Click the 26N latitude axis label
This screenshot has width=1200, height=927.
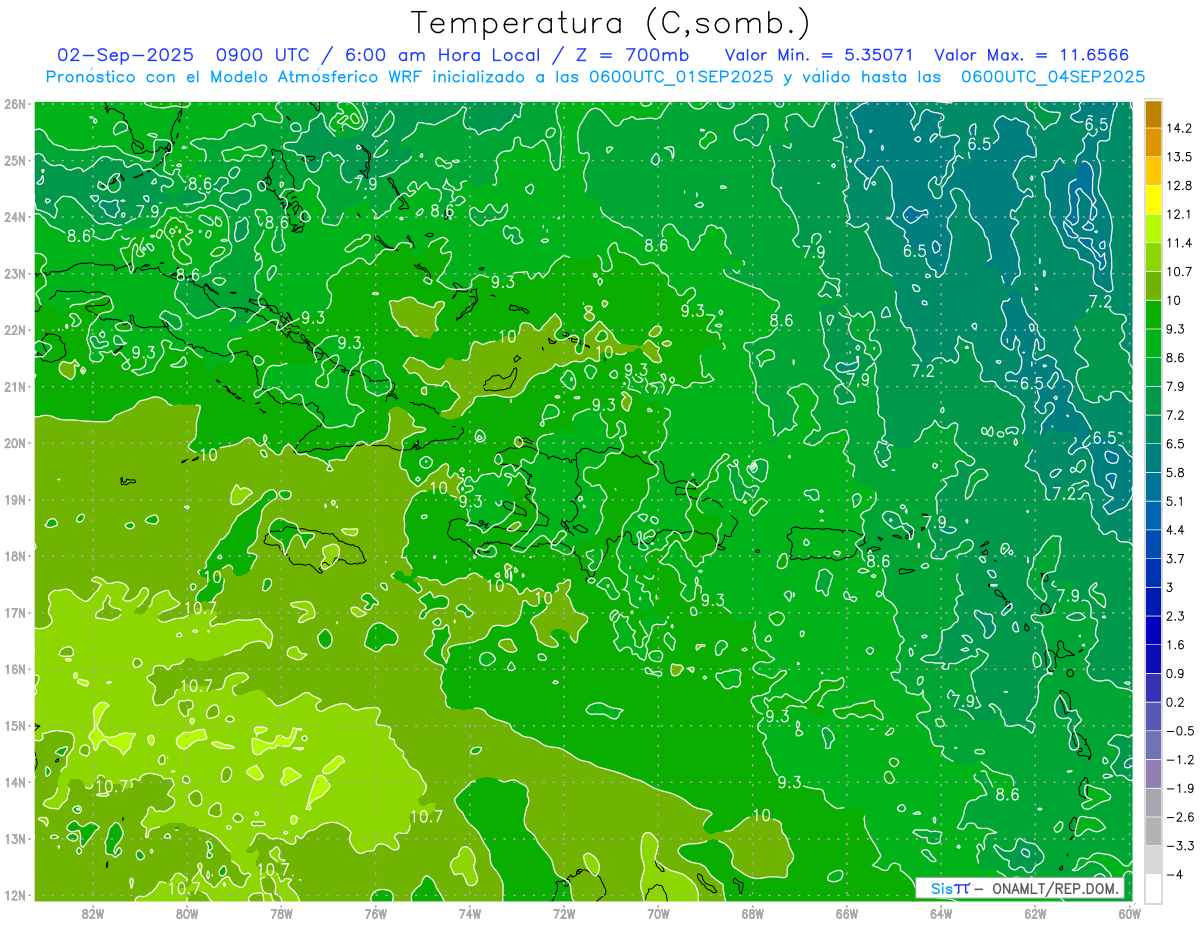point(14,104)
